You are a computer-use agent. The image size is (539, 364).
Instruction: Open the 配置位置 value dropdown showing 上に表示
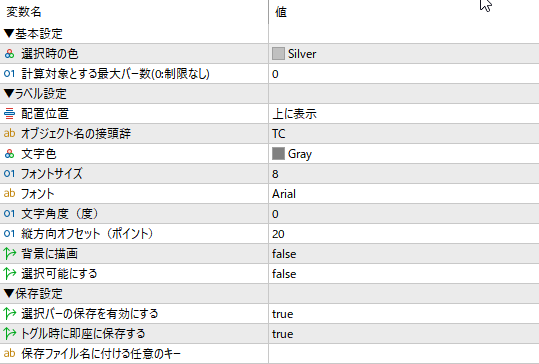point(404,114)
